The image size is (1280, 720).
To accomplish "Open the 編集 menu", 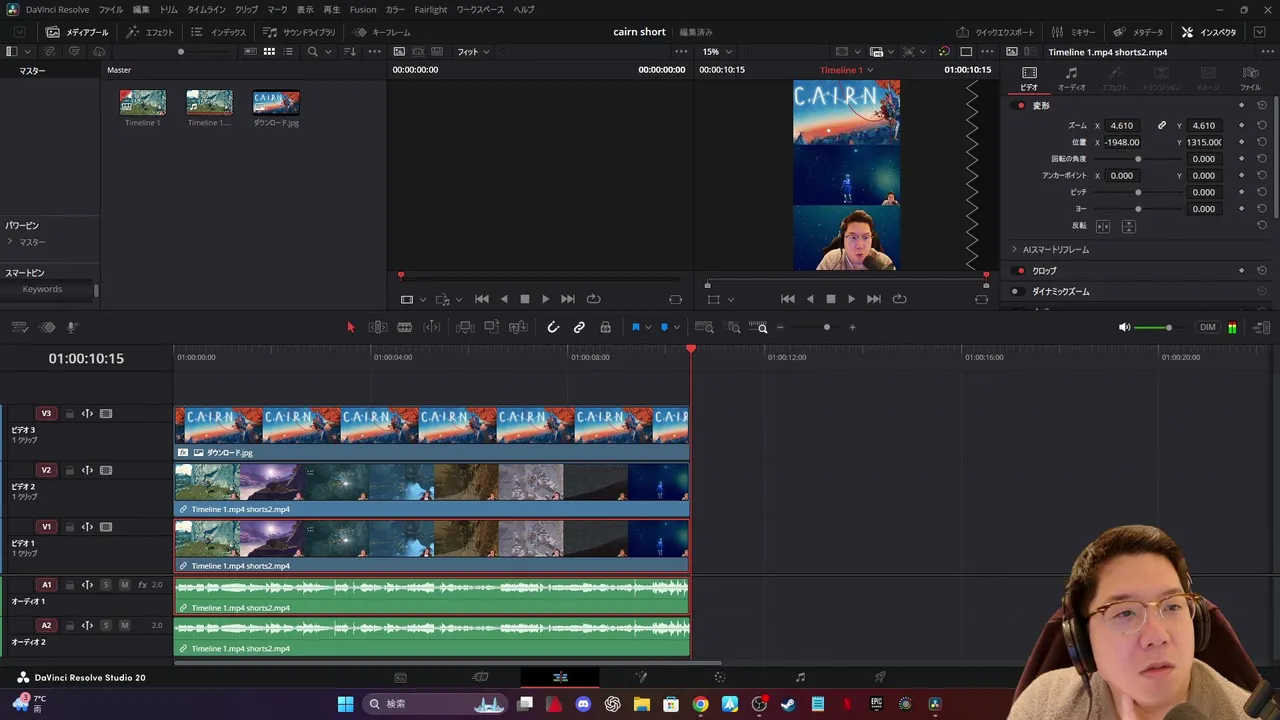I will [x=141, y=9].
